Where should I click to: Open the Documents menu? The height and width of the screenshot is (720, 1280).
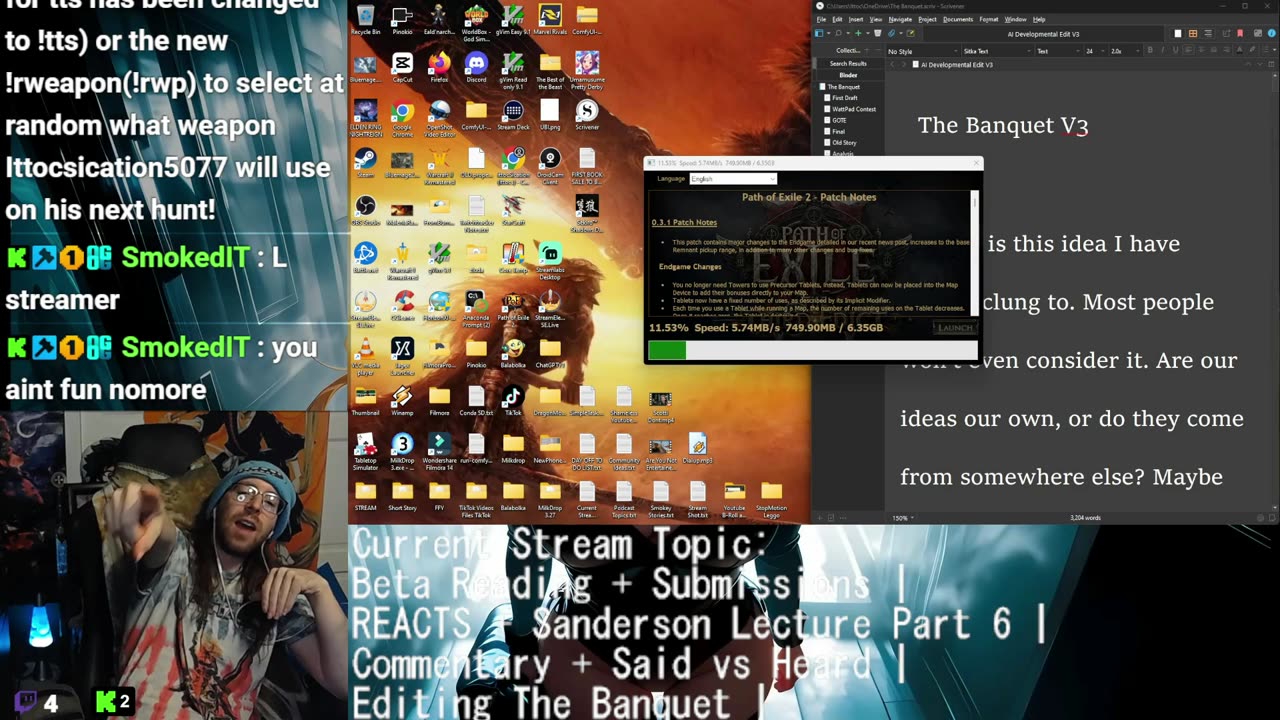pyautogui.click(x=958, y=19)
